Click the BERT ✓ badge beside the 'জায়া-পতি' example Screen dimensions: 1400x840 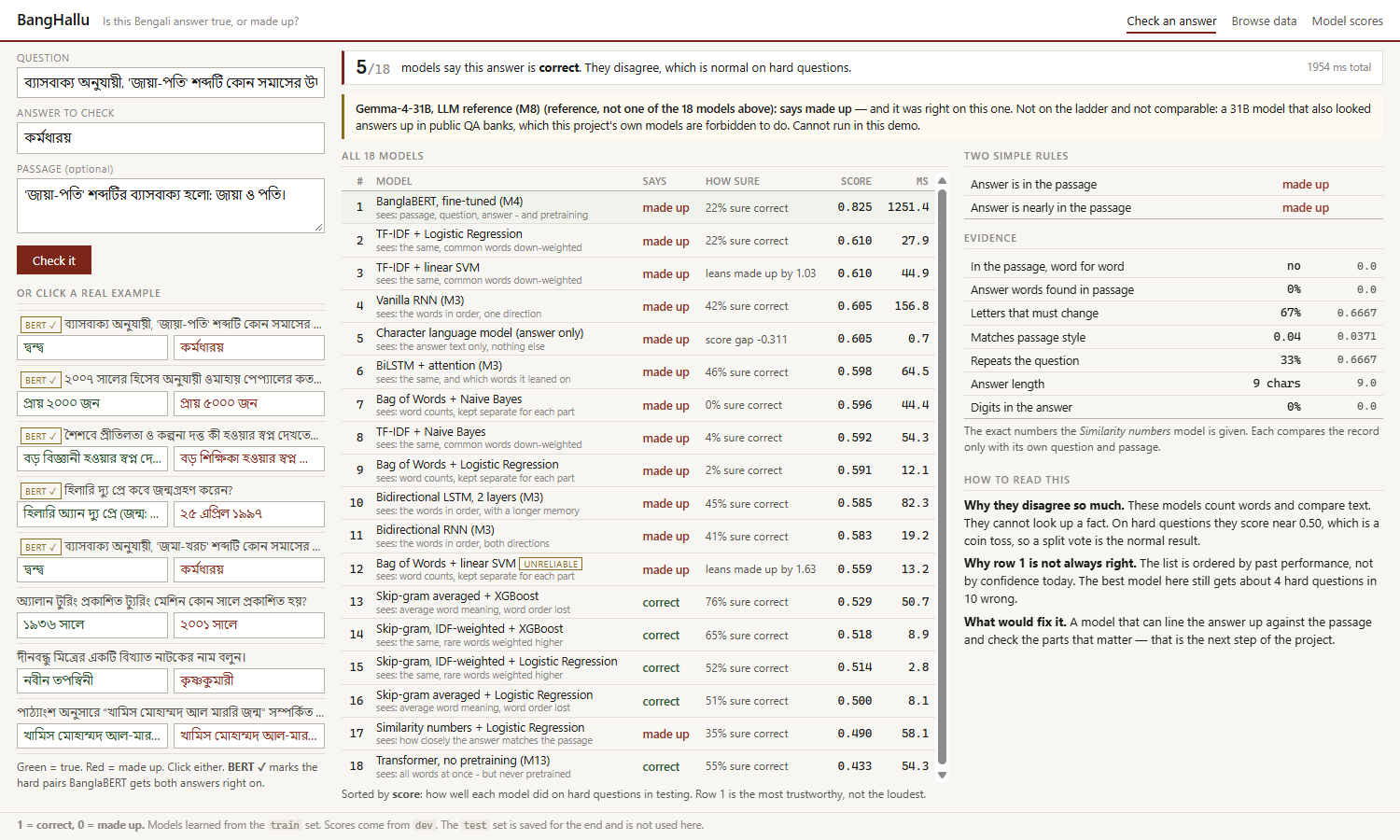pos(41,325)
